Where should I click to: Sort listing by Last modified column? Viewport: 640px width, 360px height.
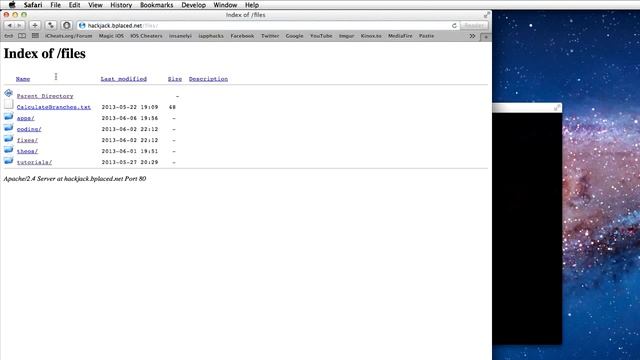coord(124,79)
